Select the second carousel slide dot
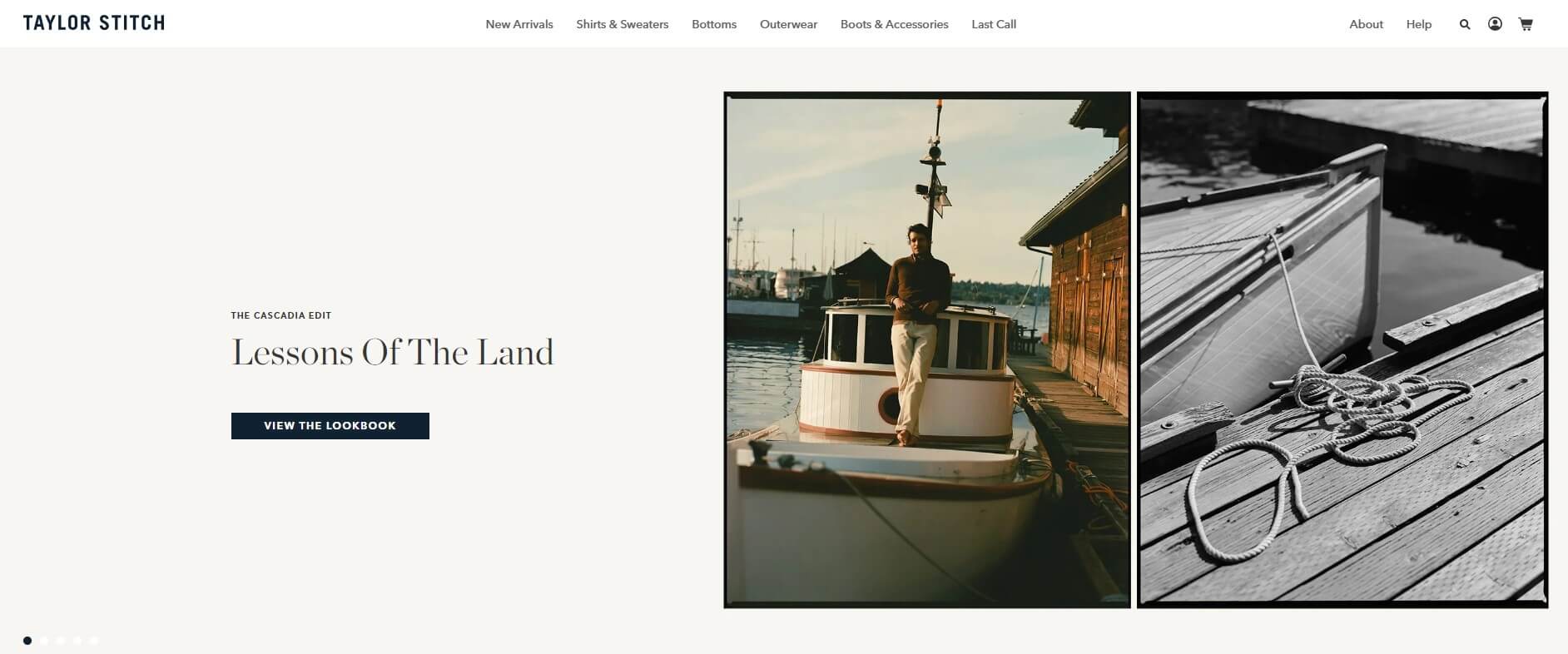Viewport: 1568px width, 654px height. (x=44, y=641)
